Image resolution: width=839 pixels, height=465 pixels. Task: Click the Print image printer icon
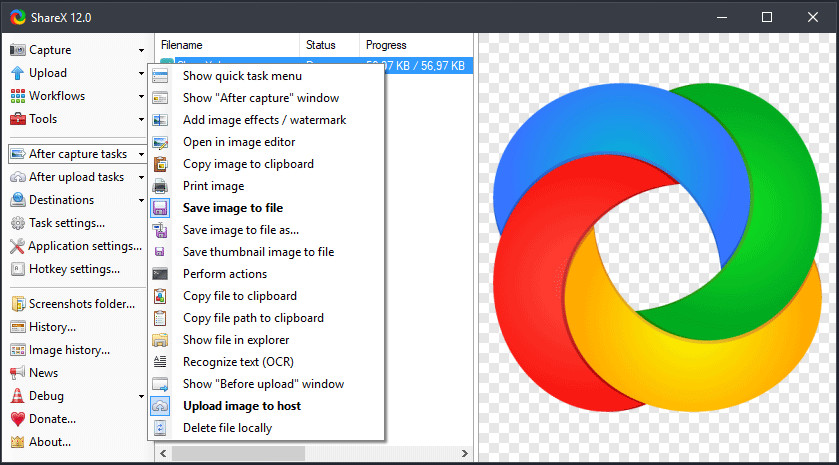click(160, 186)
